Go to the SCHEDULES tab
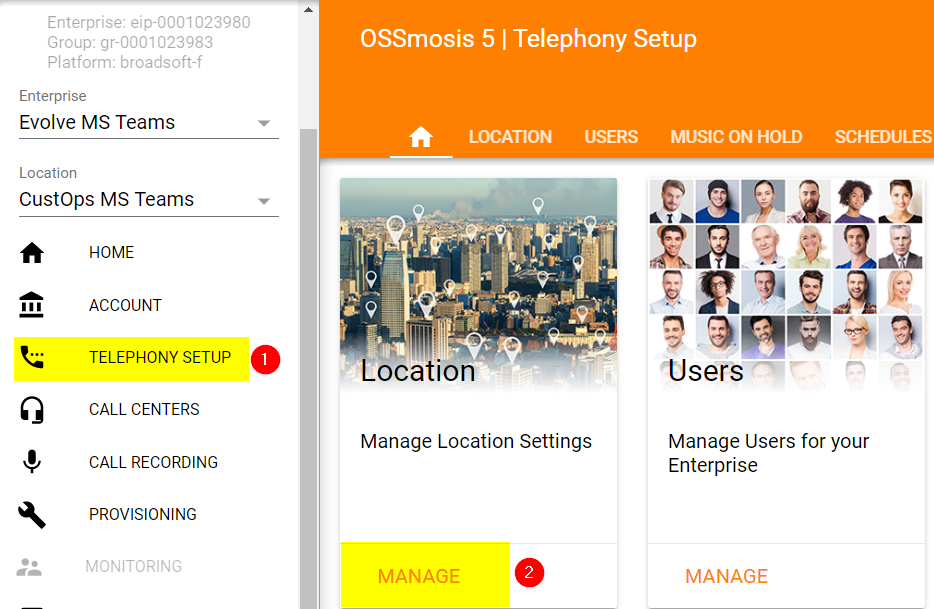The image size is (934, 609). (x=883, y=137)
